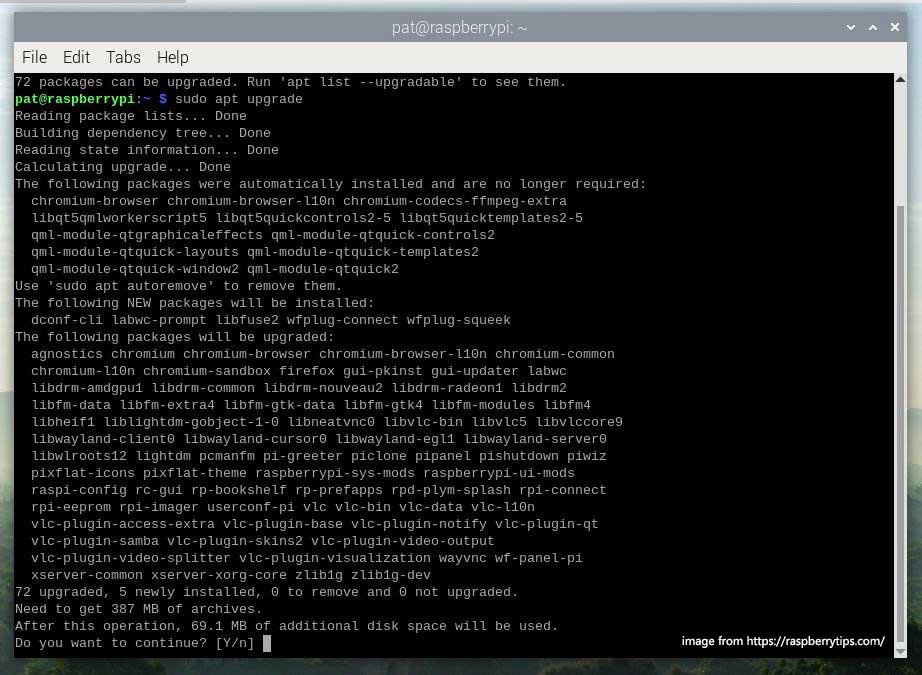Click the 'chromium-codecs-ffmpeg-extra' package name
The width and height of the screenshot is (922, 675).
[x=455, y=201]
